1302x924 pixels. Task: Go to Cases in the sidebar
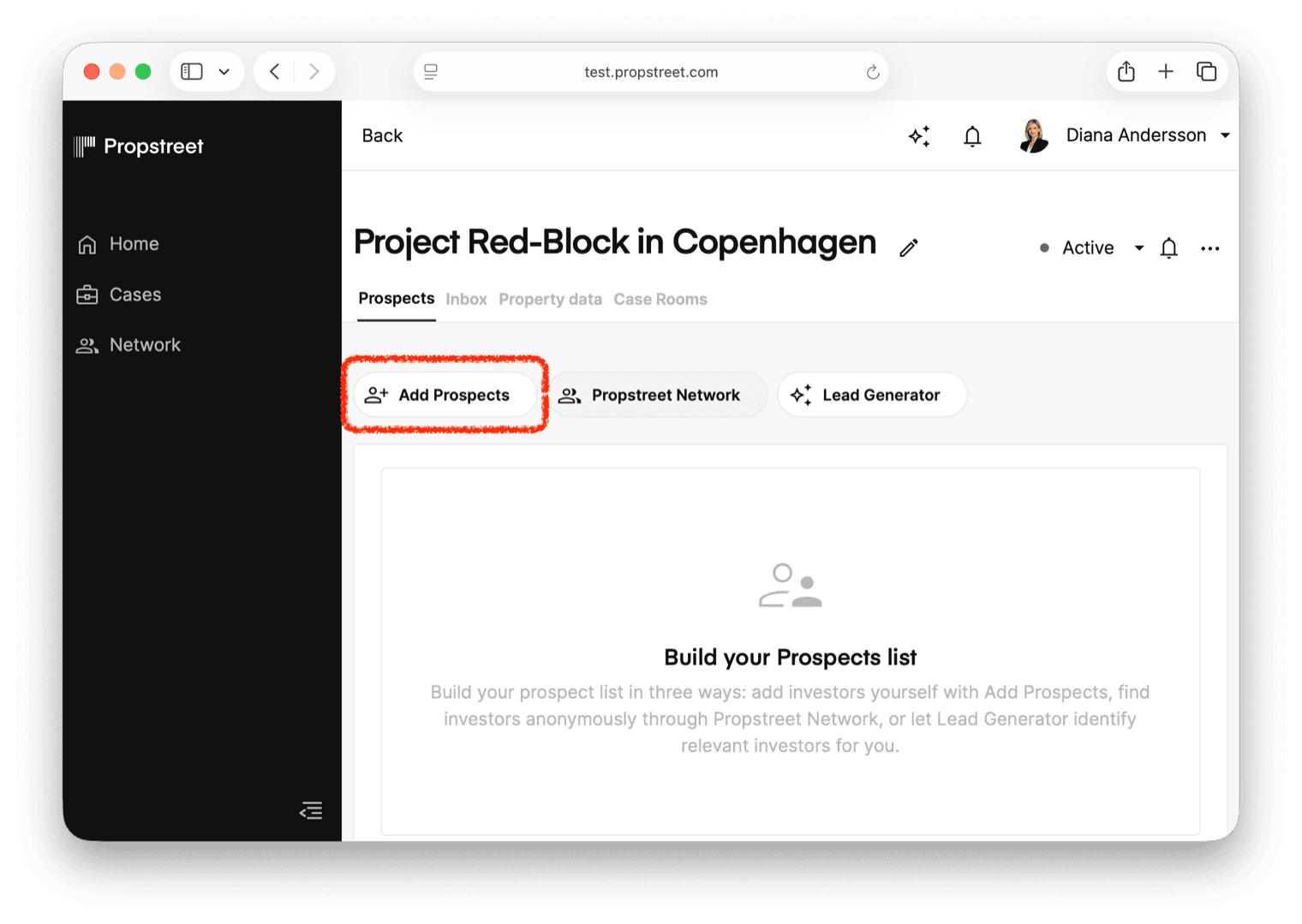[134, 295]
